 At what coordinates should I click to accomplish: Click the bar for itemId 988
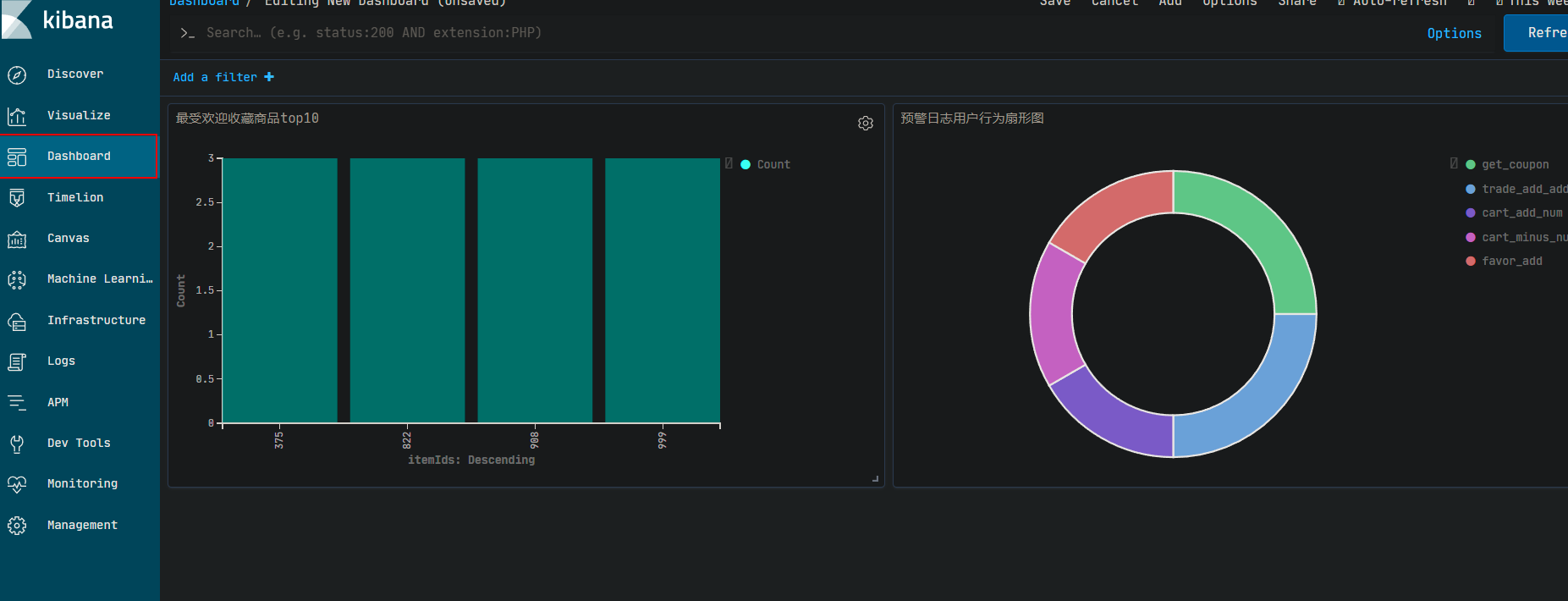[535, 290]
